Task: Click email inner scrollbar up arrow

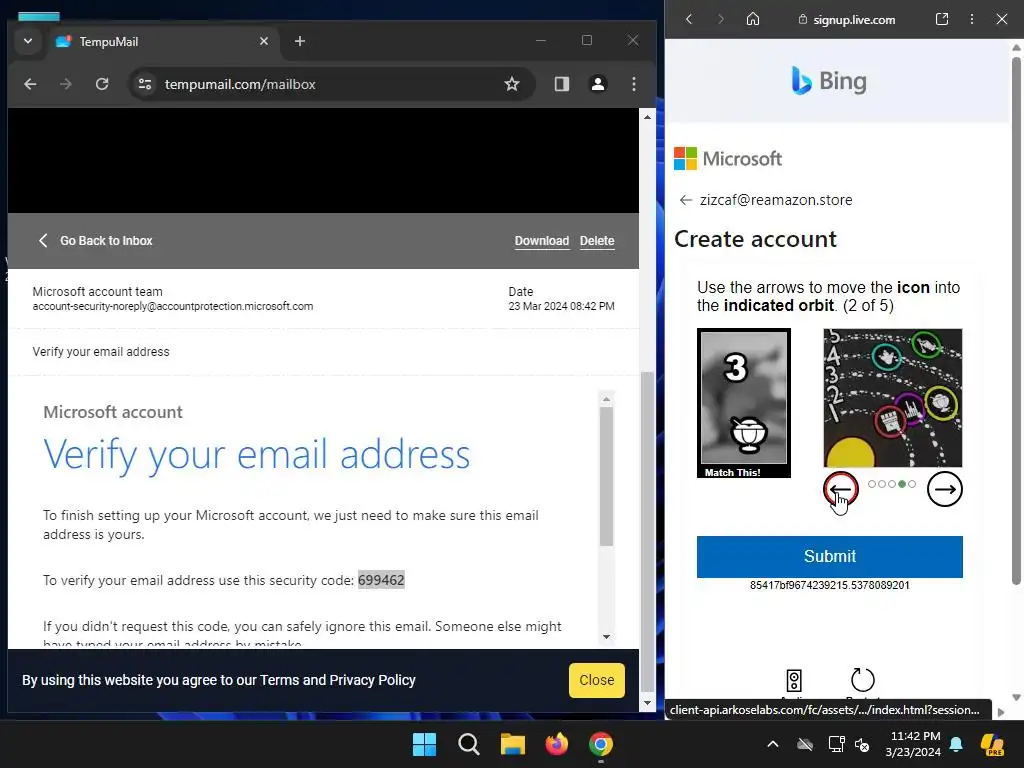Action: pyautogui.click(x=606, y=398)
